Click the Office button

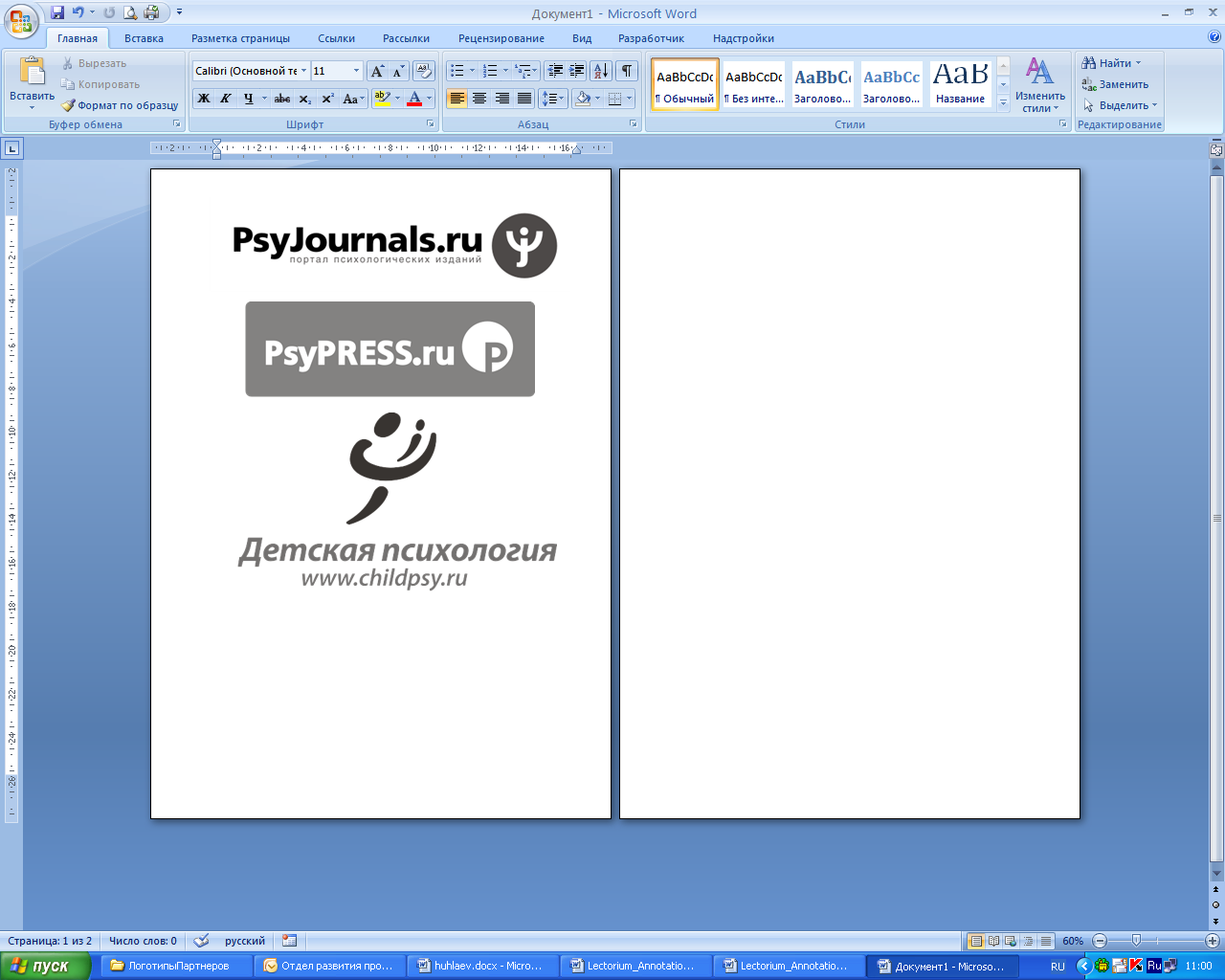tap(21, 19)
